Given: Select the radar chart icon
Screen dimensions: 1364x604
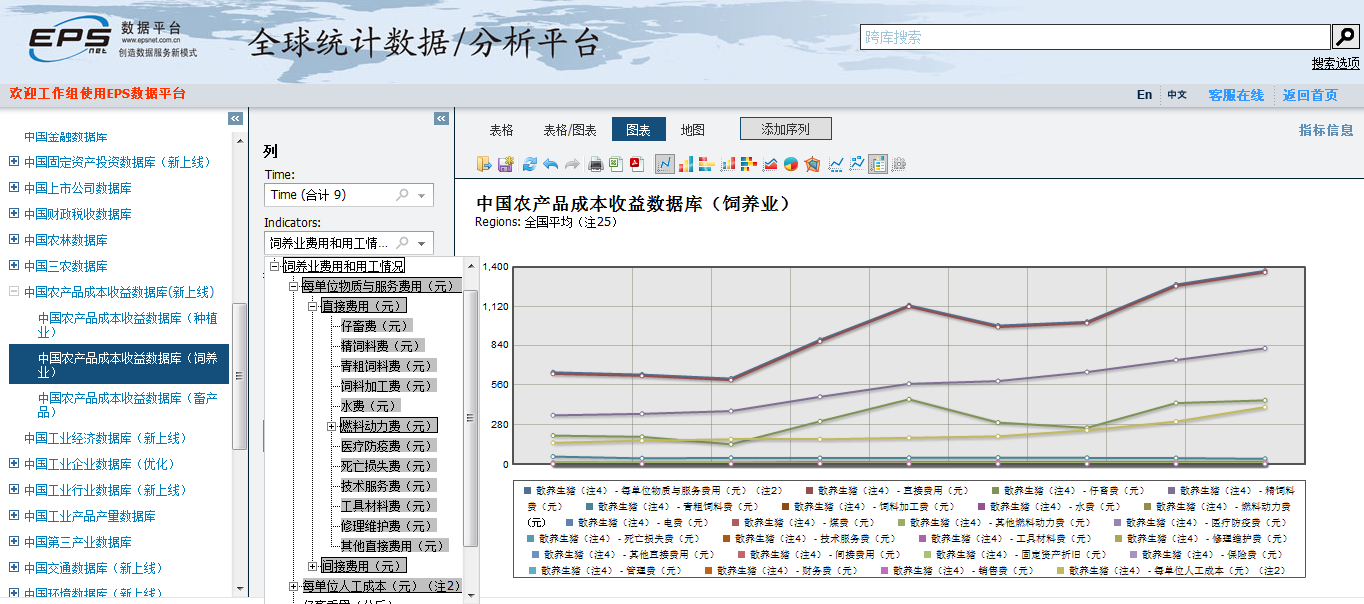Looking at the screenshot, I should pos(811,164).
